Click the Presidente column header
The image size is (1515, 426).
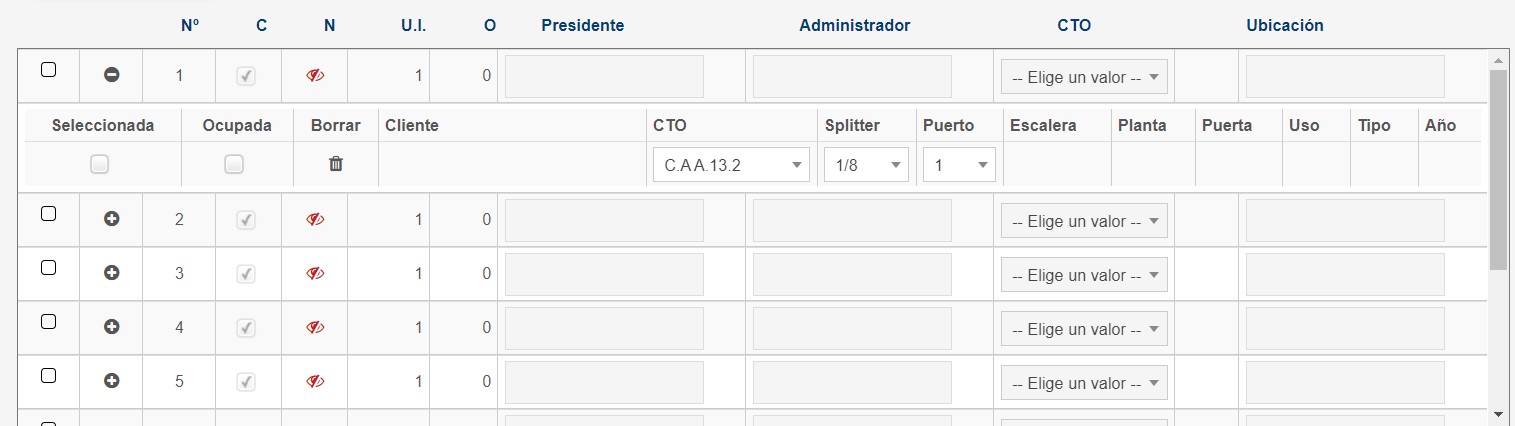point(582,26)
